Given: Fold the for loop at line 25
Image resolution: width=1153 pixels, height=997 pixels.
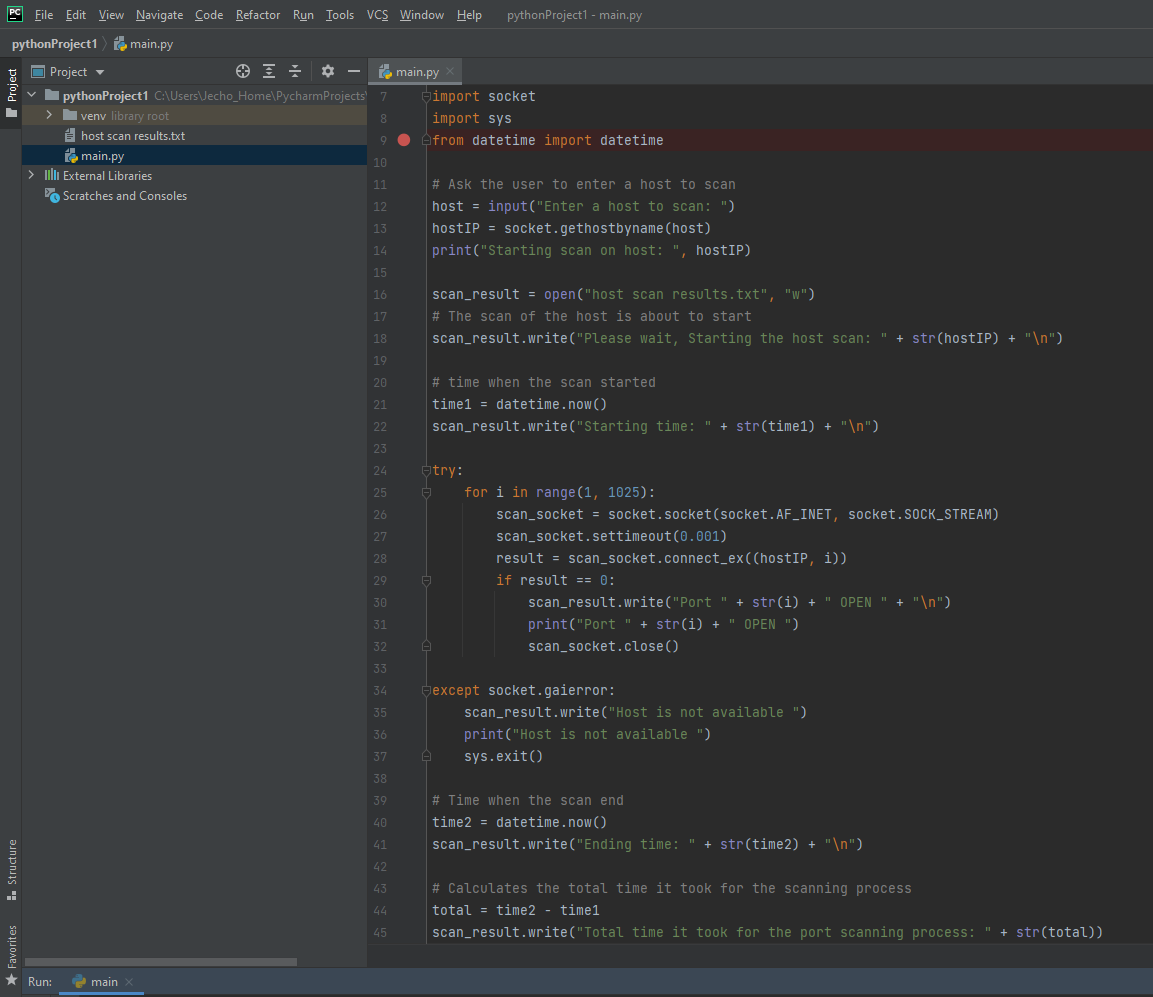Looking at the screenshot, I should click(x=426, y=493).
